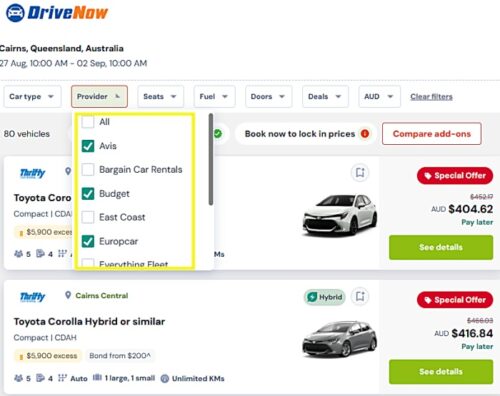Open the Doors filter dropdown
The width and height of the screenshot is (500, 396).
(x=268, y=97)
